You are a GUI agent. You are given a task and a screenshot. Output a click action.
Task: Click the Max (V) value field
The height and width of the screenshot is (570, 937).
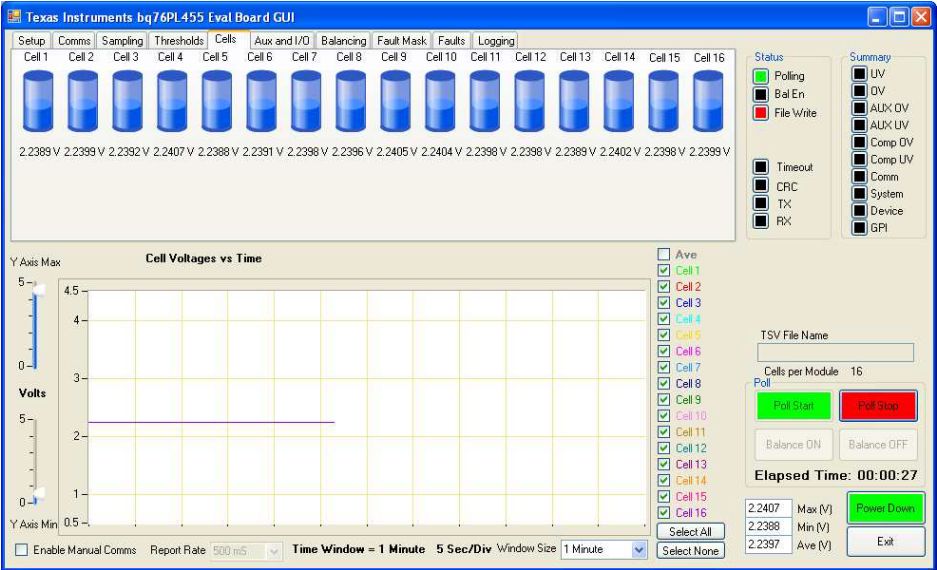[x=768, y=508]
